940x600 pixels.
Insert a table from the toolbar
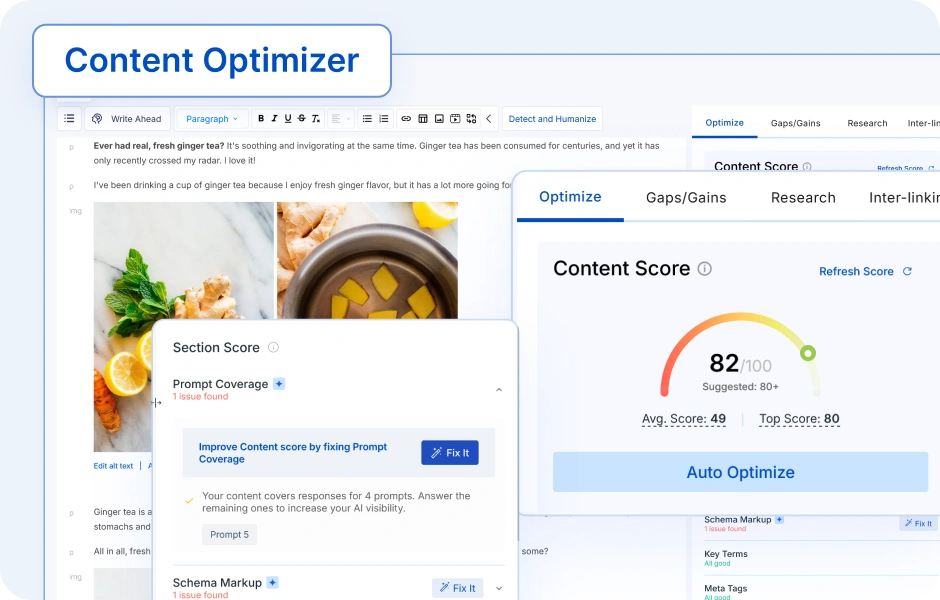pos(423,119)
